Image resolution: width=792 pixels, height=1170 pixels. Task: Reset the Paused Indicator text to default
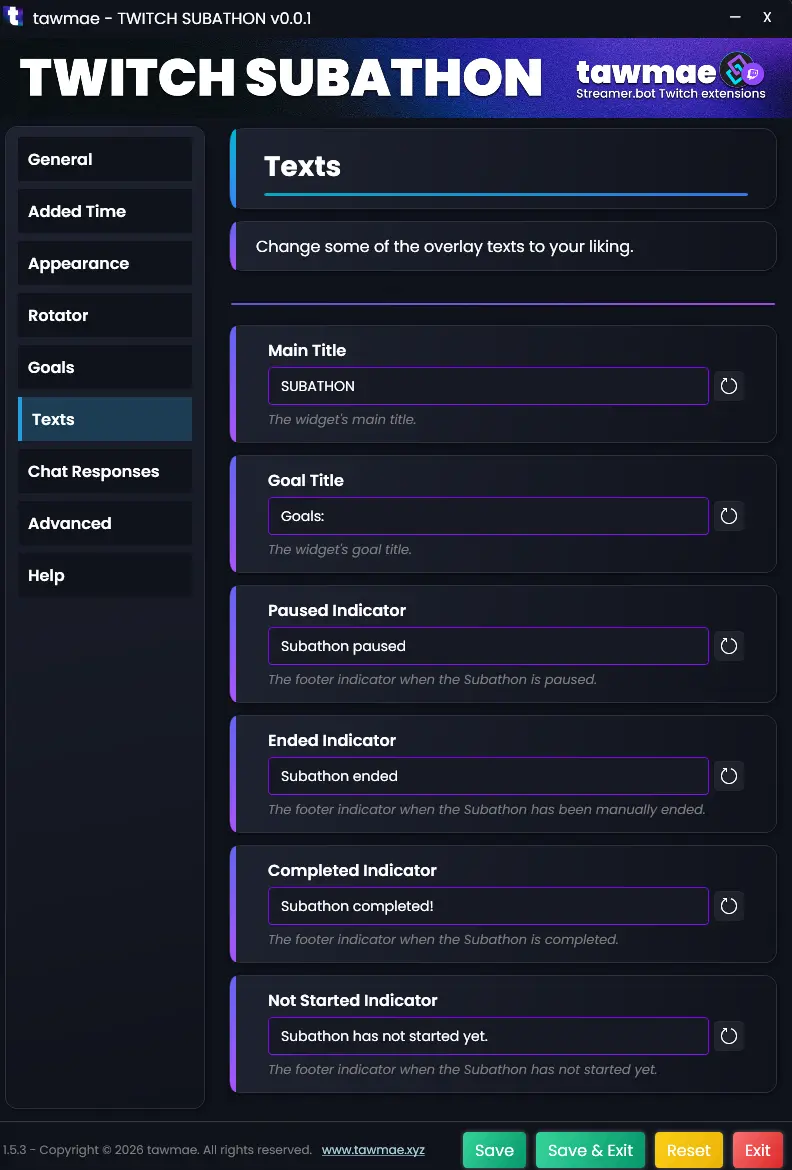pyautogui.click(x=729, y=646)
